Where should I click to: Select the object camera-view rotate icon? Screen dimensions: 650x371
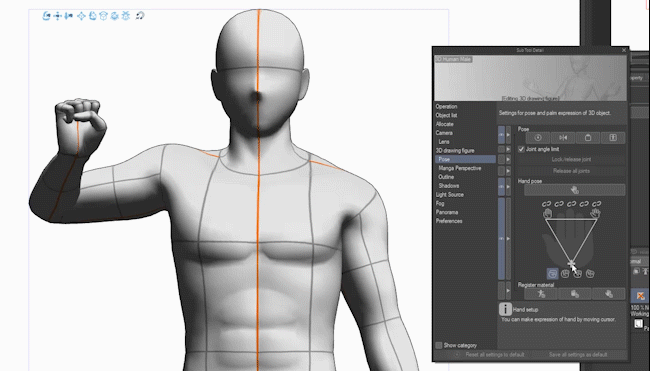tap(93, 16)
